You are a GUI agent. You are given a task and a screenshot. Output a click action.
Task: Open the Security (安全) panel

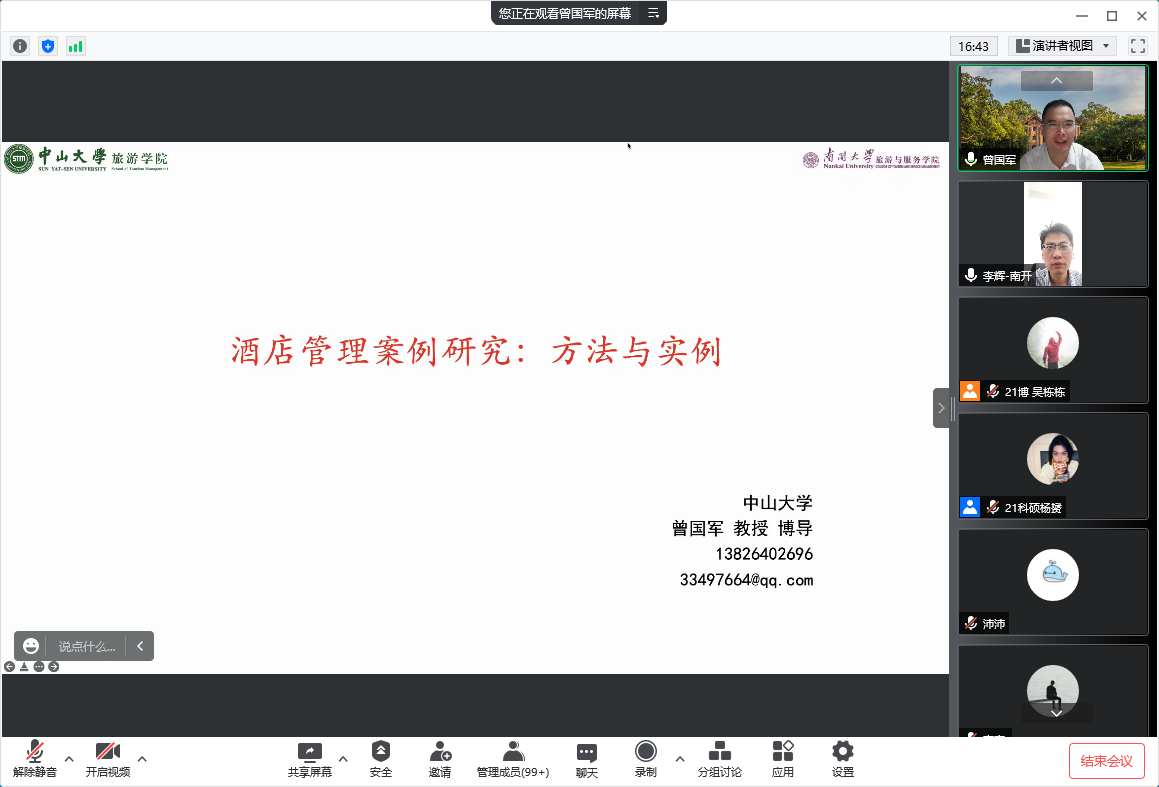pyautogui.click(x=380, y=759)
